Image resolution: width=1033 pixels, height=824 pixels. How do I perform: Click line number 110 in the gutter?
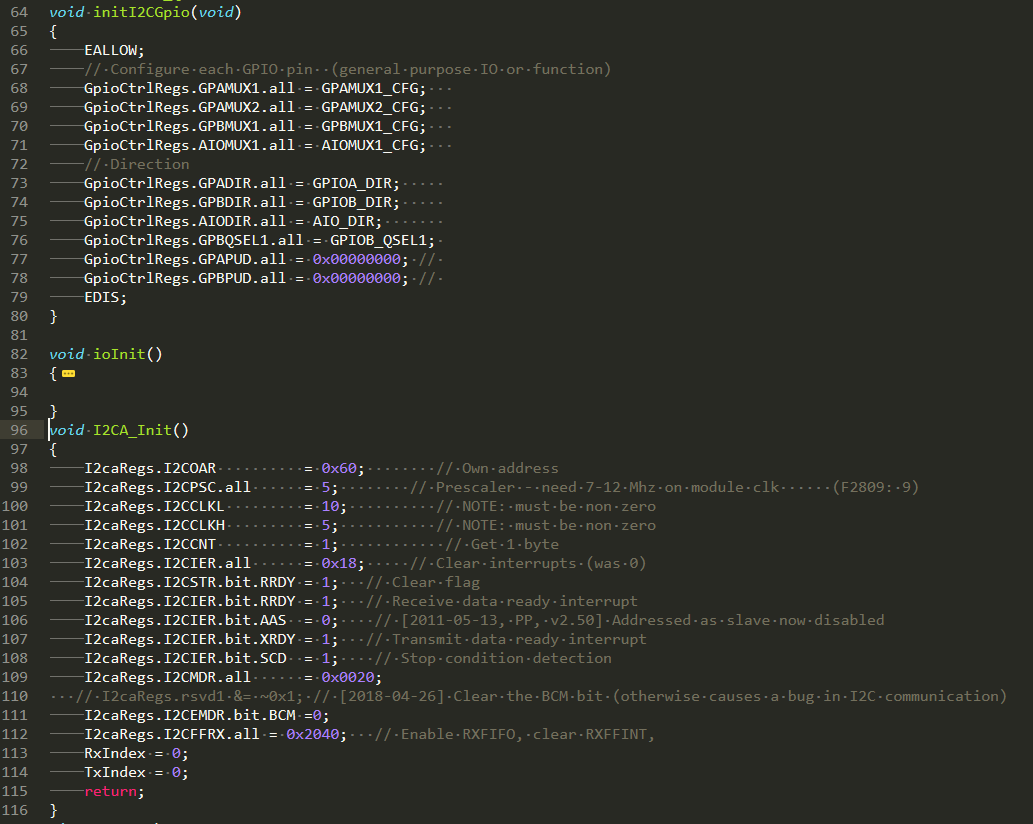(x=19, y=696)
